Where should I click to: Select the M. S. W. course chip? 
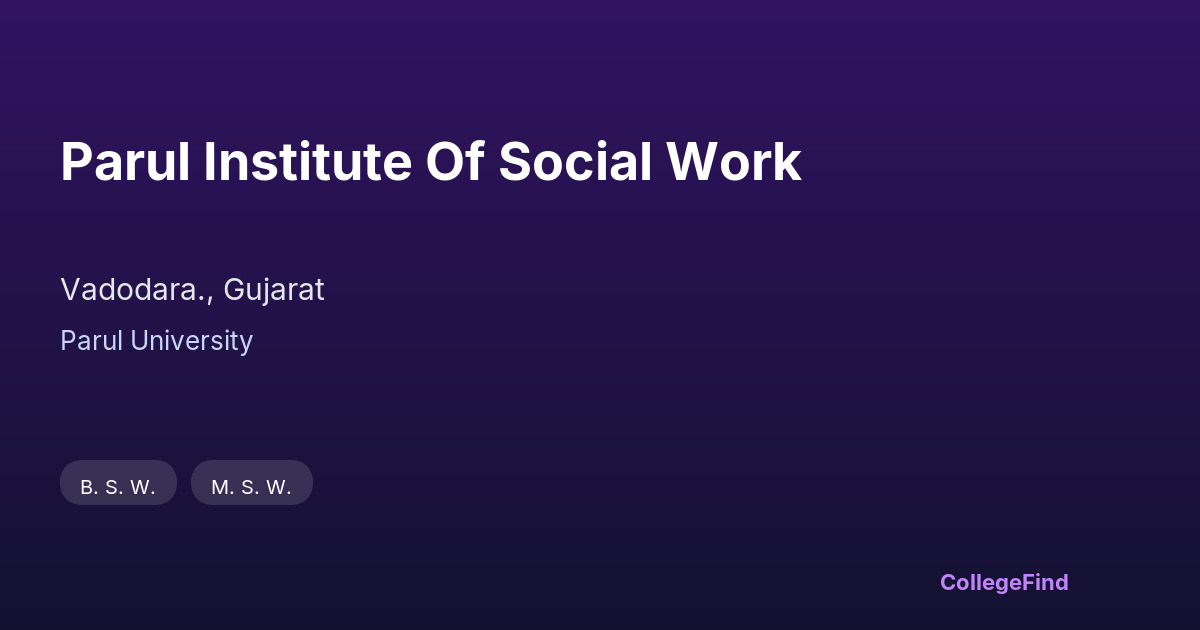[x=251, y=487]
